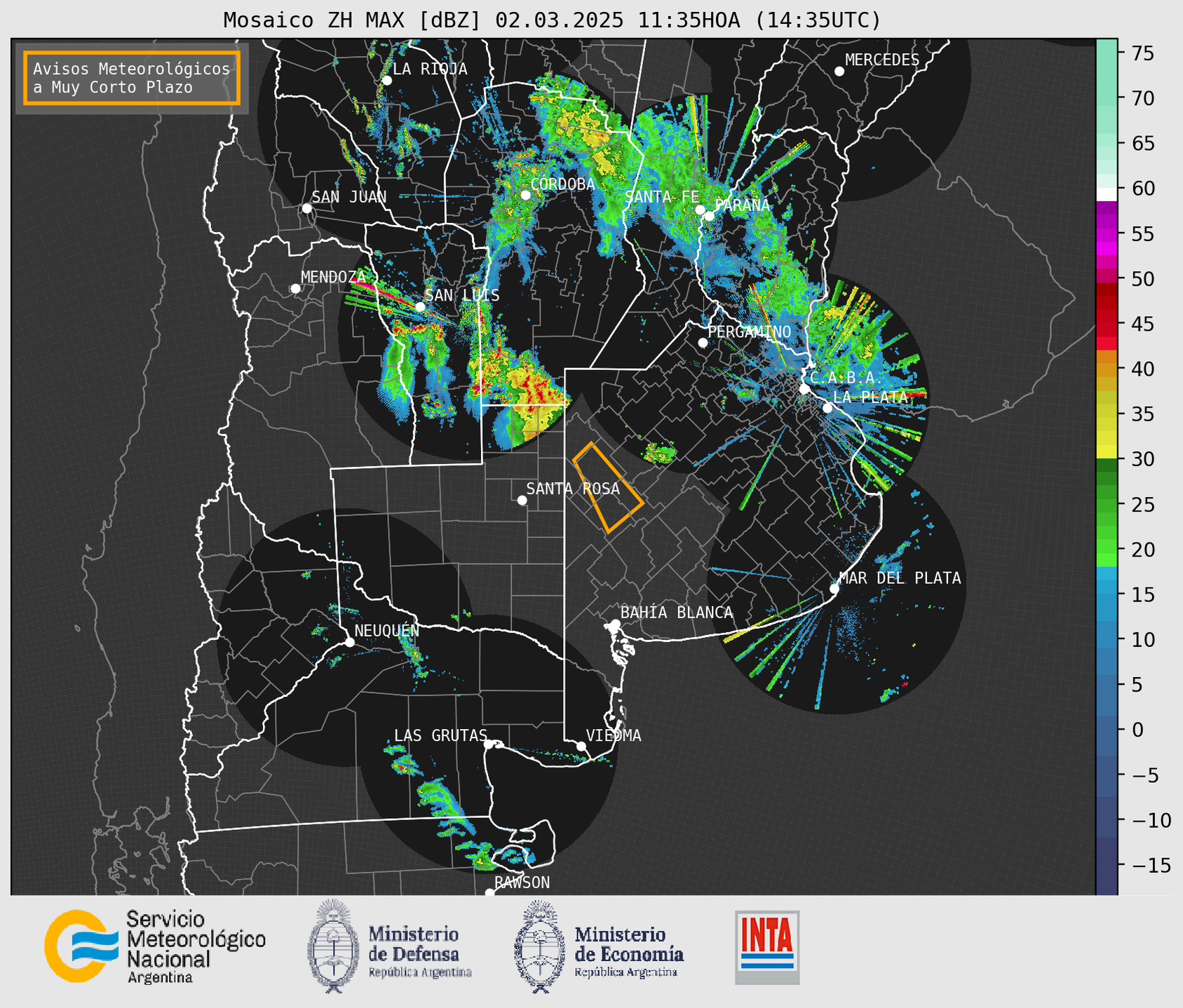
Task: Click the Ministerio de Economía text
Action: (x=629, y=951)
